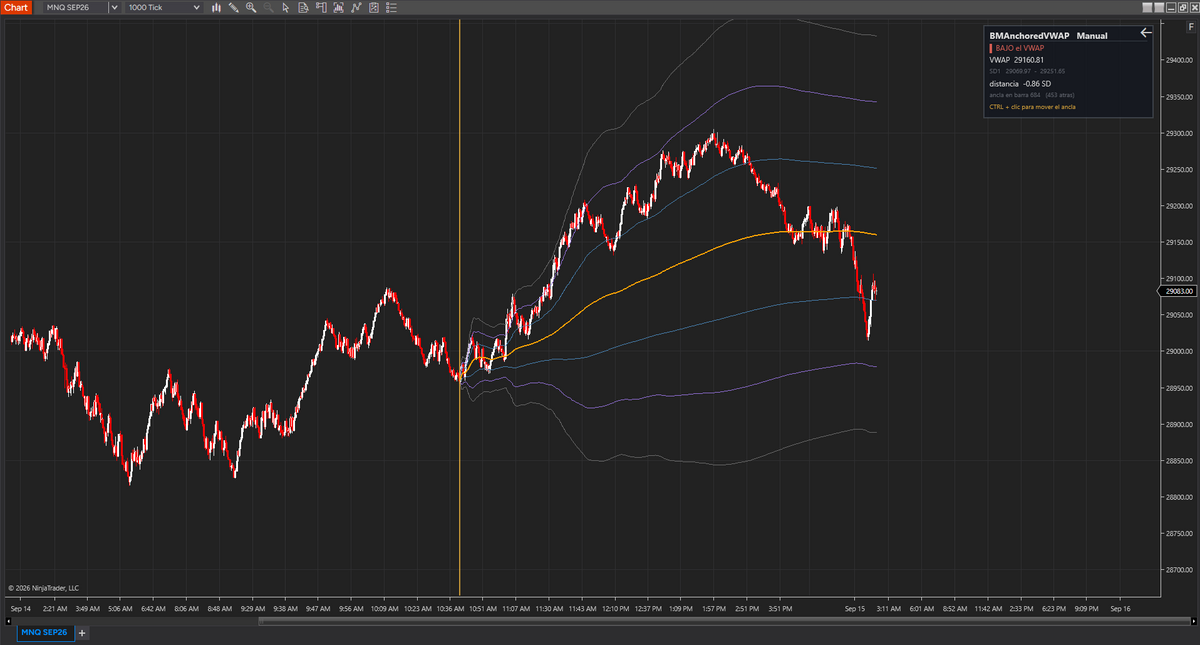The image size is (1200, 645).
Task: Click the back arrow in BMAnchoredVWAP panel
Action: 1146,33
